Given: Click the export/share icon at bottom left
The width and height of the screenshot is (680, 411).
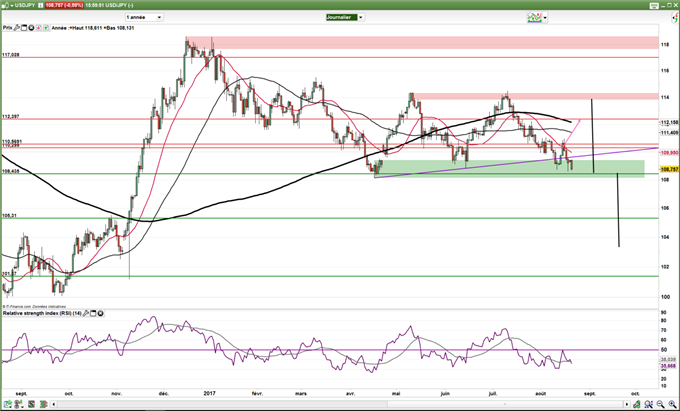Looking at the screenshot, I should (7, 404).
